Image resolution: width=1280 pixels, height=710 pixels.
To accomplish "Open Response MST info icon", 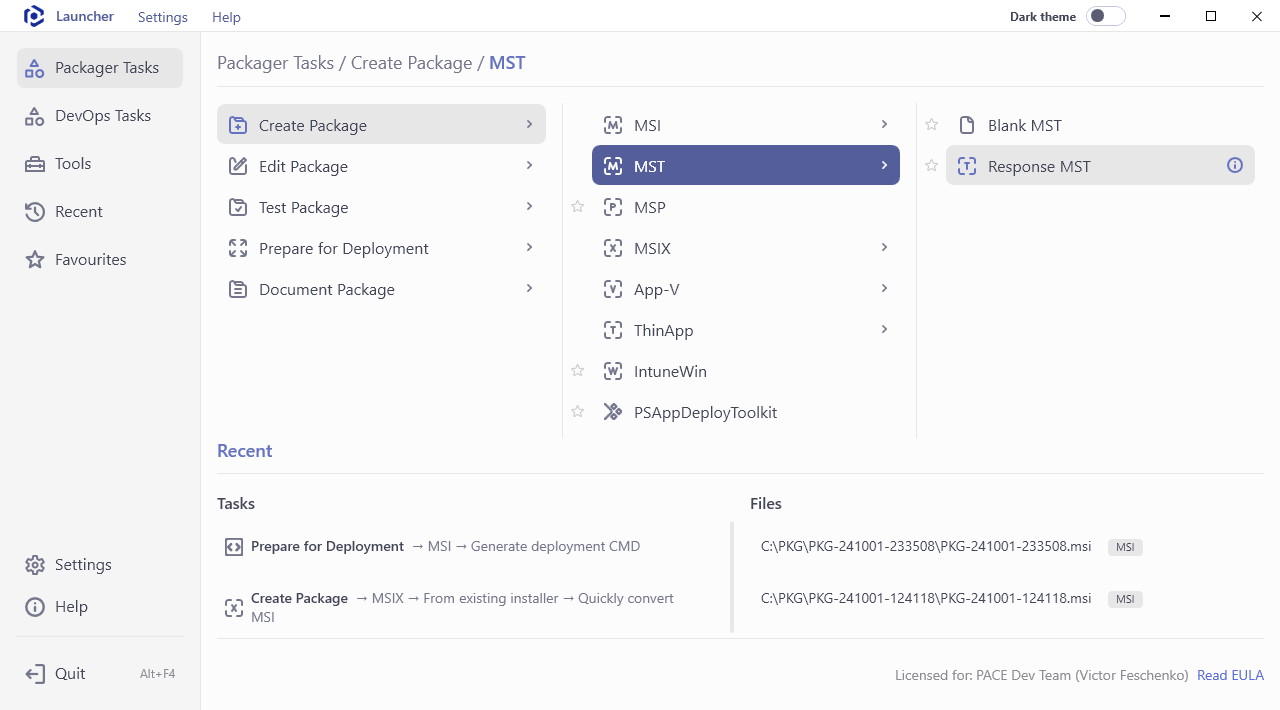I will tap(1235, 165).
